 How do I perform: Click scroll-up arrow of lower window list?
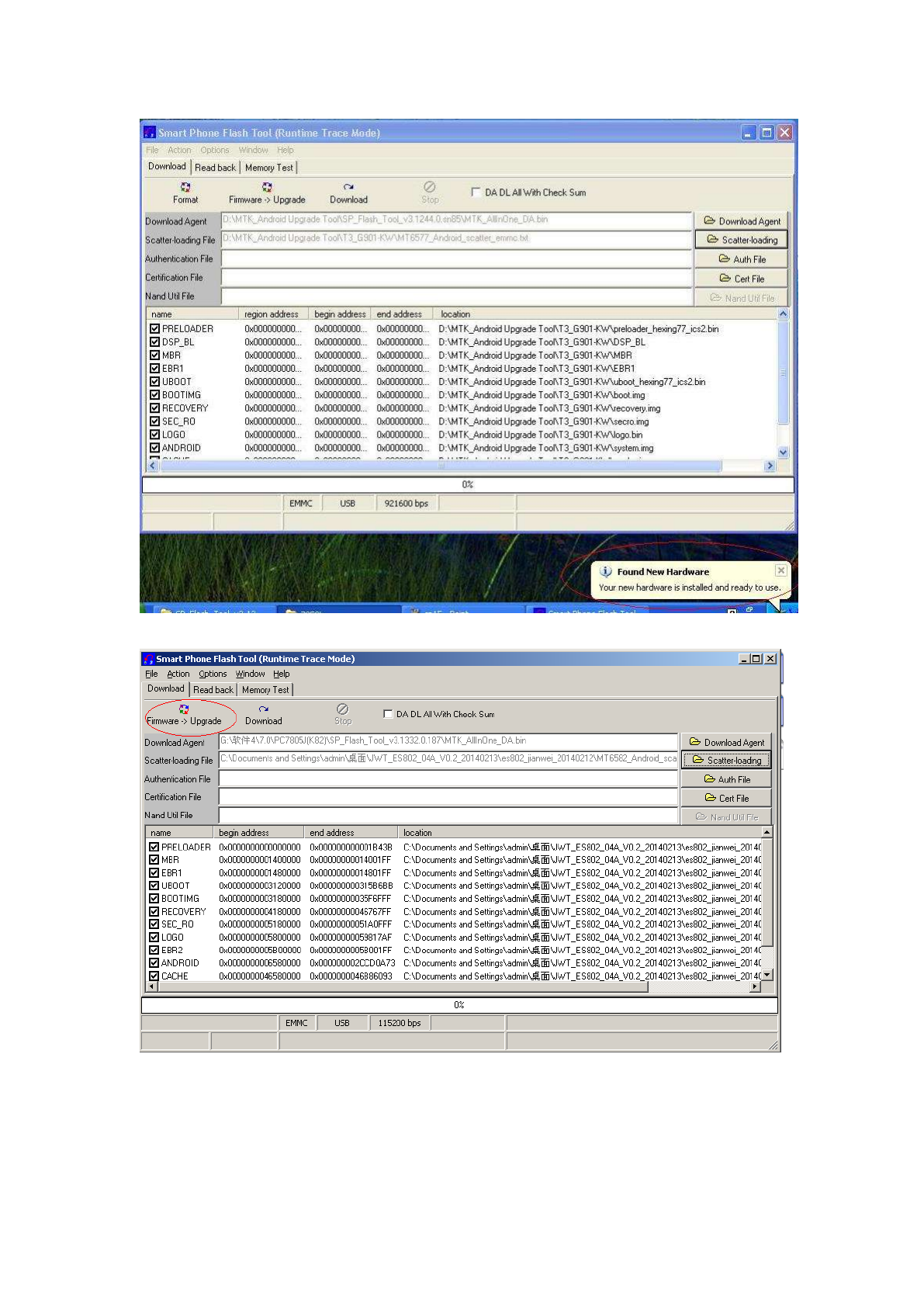coord(767,832)
